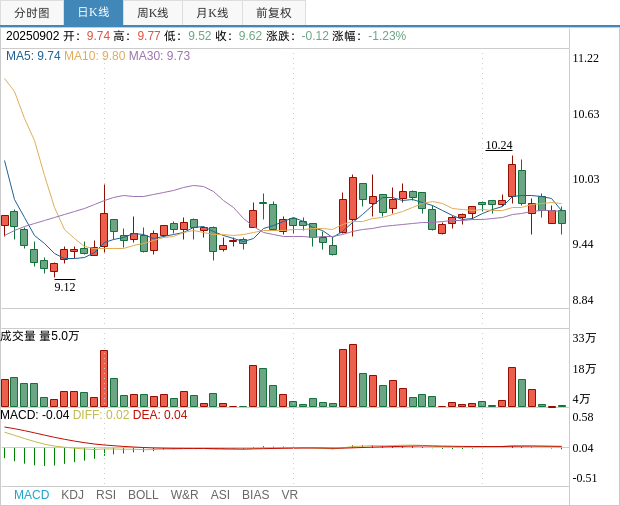Select the MACD indicator
This screenshot has height=506, width=620.
pos(32,495)
